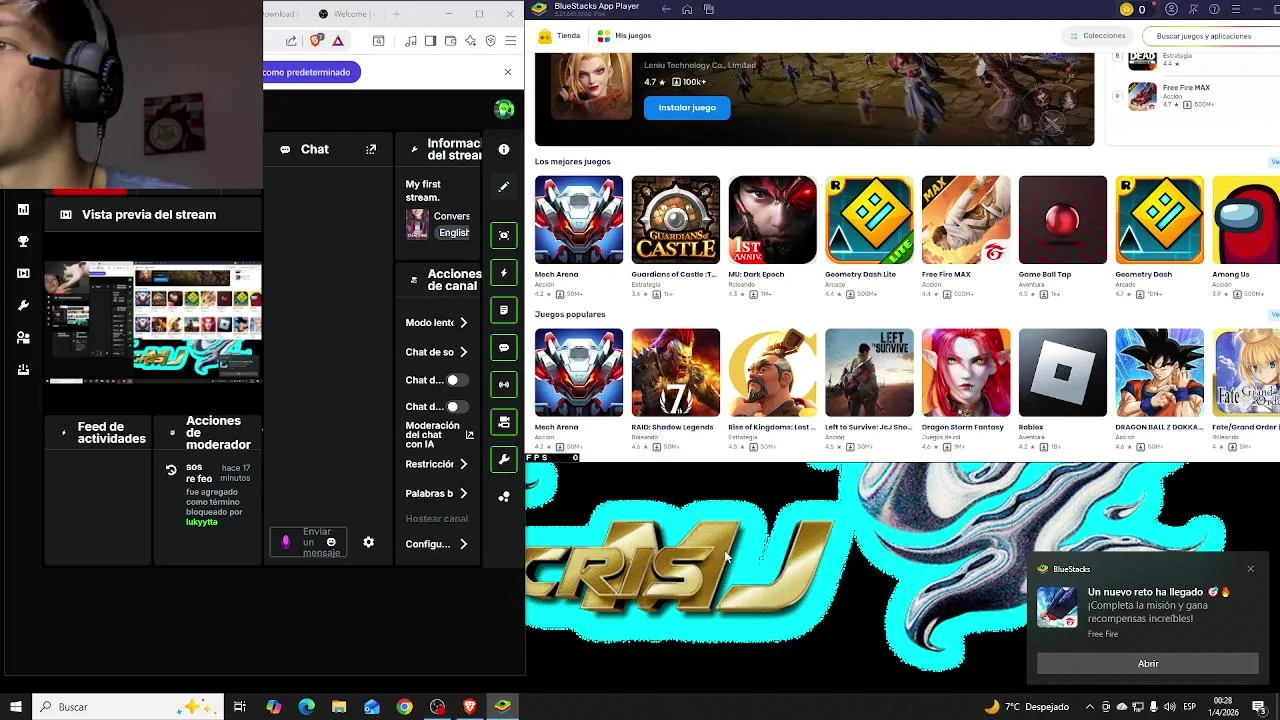
Task: Open the trophy achievements icon in sidebar
Action: (x=23, y=242)
